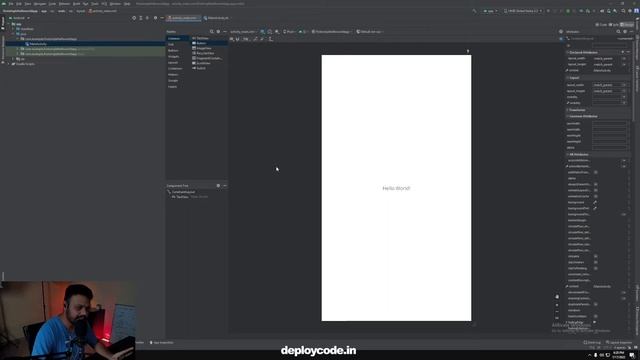This screenshot has width=640, height=360.
Task: Select TextView in Component Tree
Action: 180,197
